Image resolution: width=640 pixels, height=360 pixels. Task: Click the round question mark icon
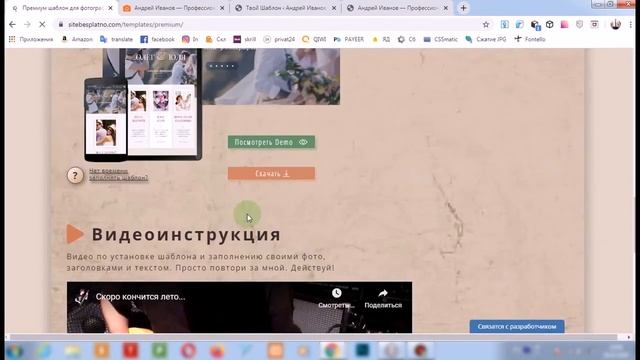[75, 176]
